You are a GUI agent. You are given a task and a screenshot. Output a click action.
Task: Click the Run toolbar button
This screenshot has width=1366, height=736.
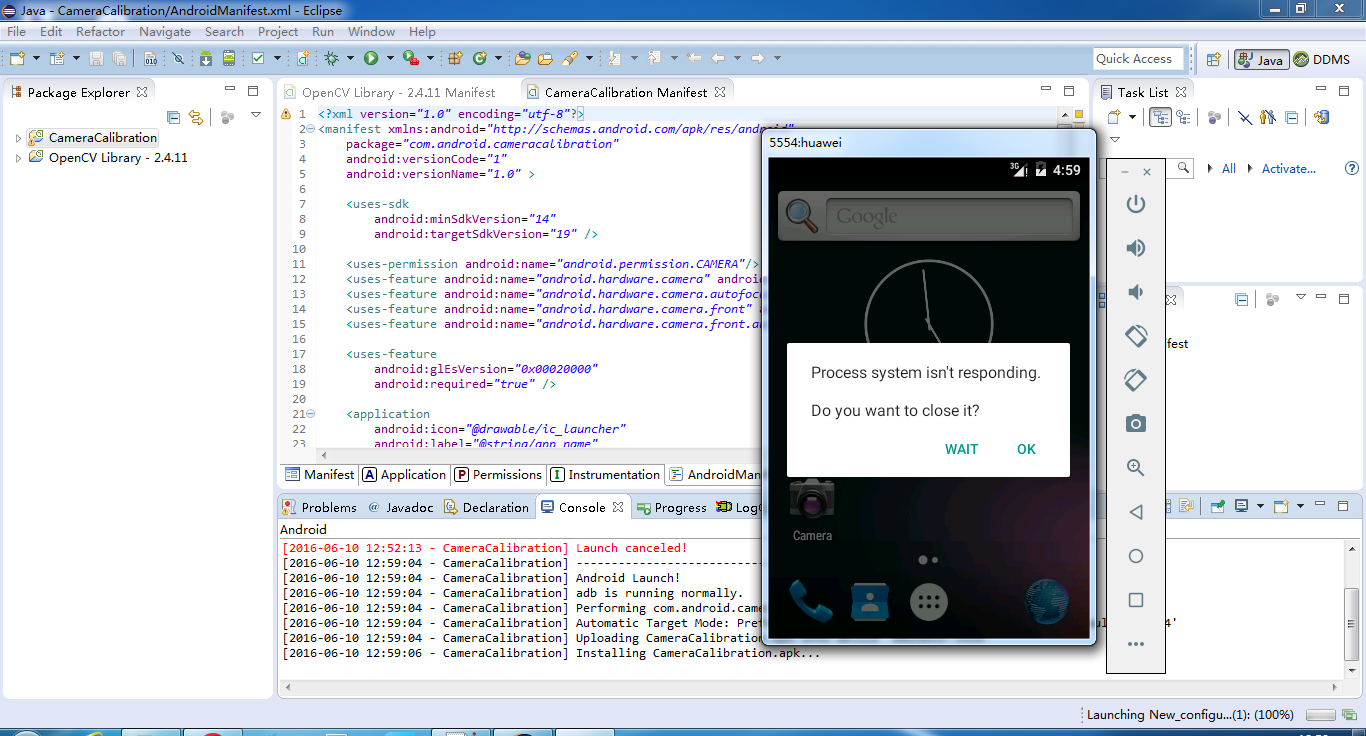371,59
